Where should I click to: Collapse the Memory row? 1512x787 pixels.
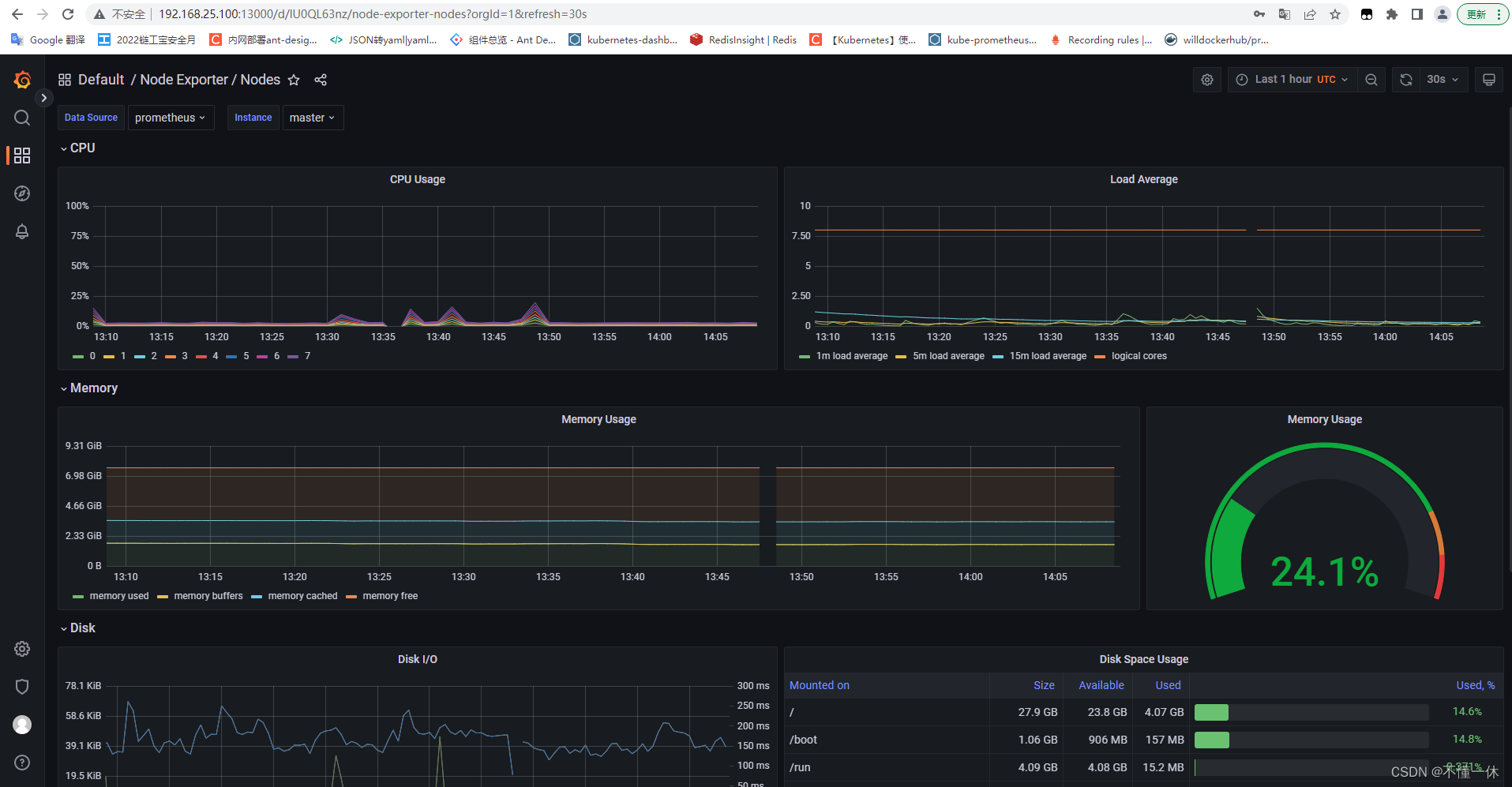point(88,388)
